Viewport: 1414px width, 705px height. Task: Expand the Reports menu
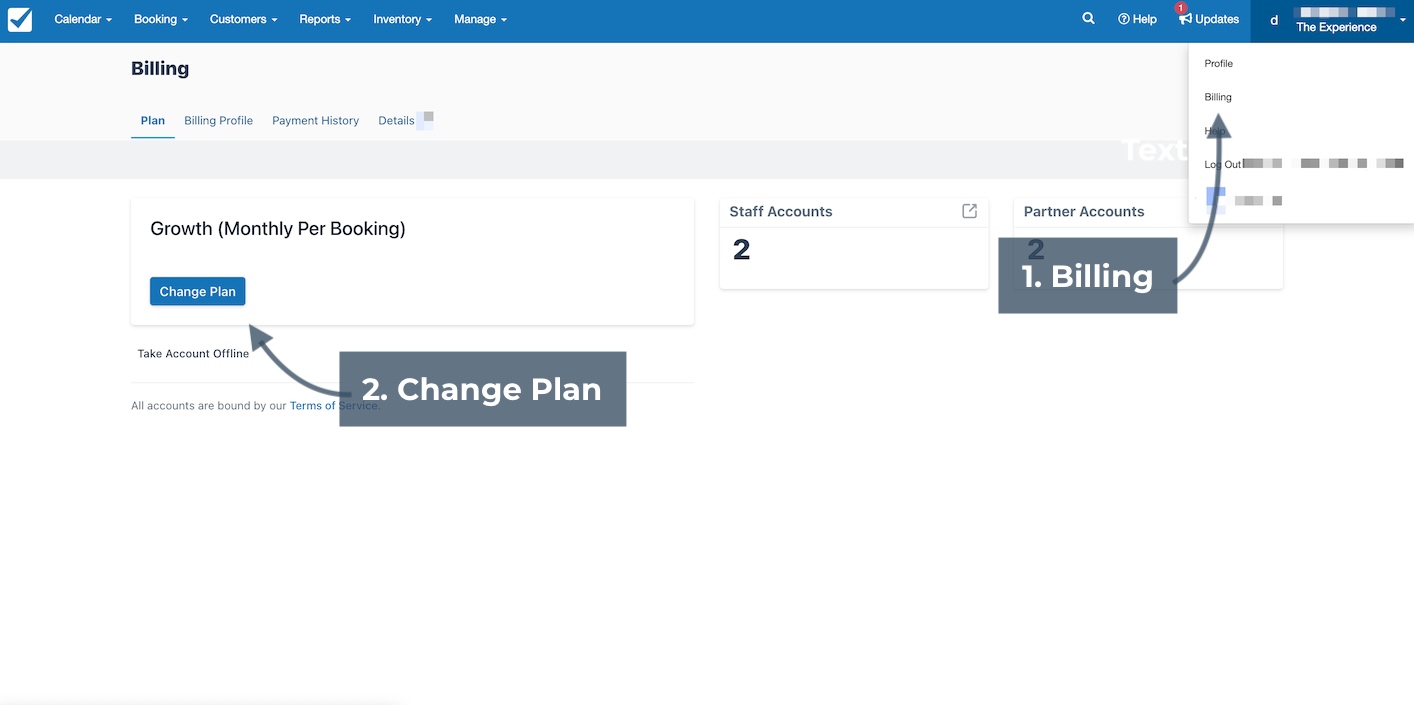point(325,19)
